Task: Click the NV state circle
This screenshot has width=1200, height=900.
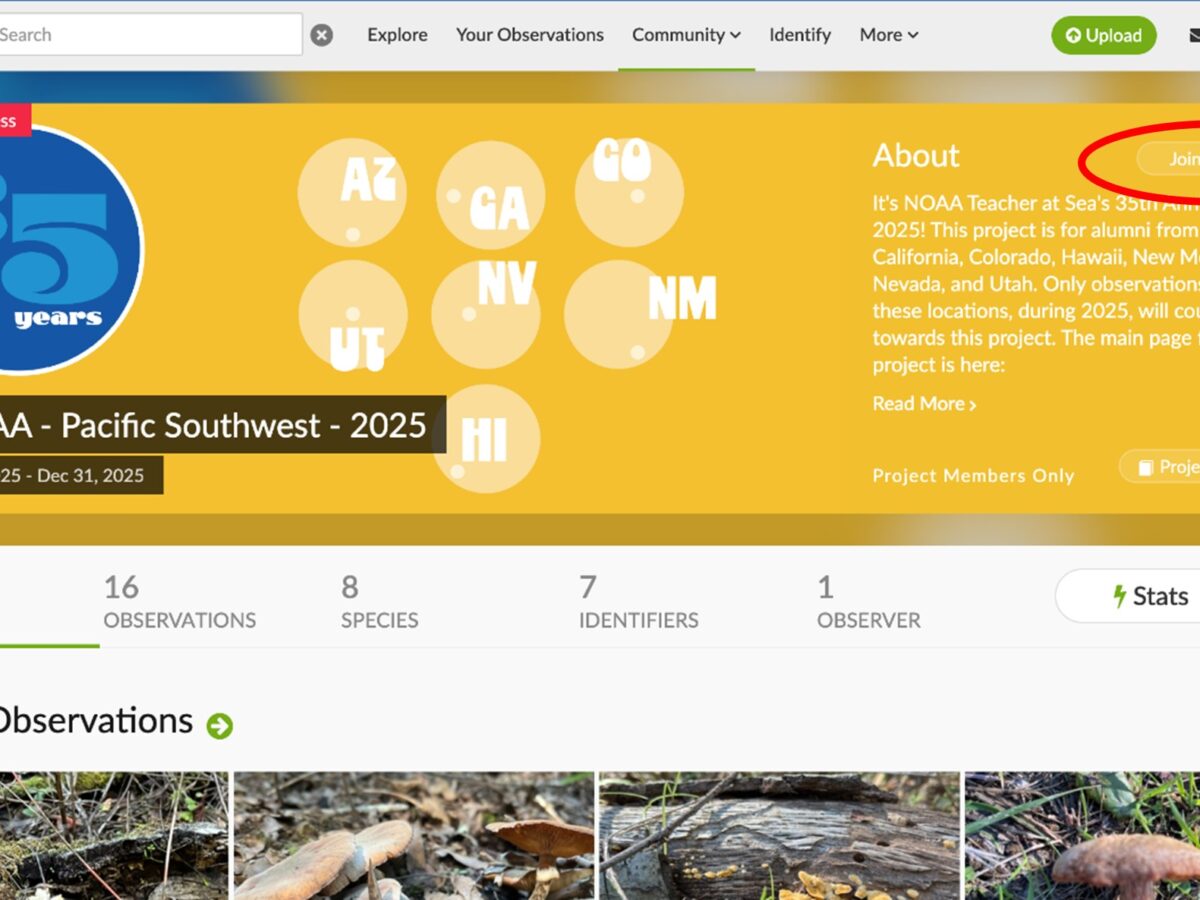Action: (x=486, y=314)
